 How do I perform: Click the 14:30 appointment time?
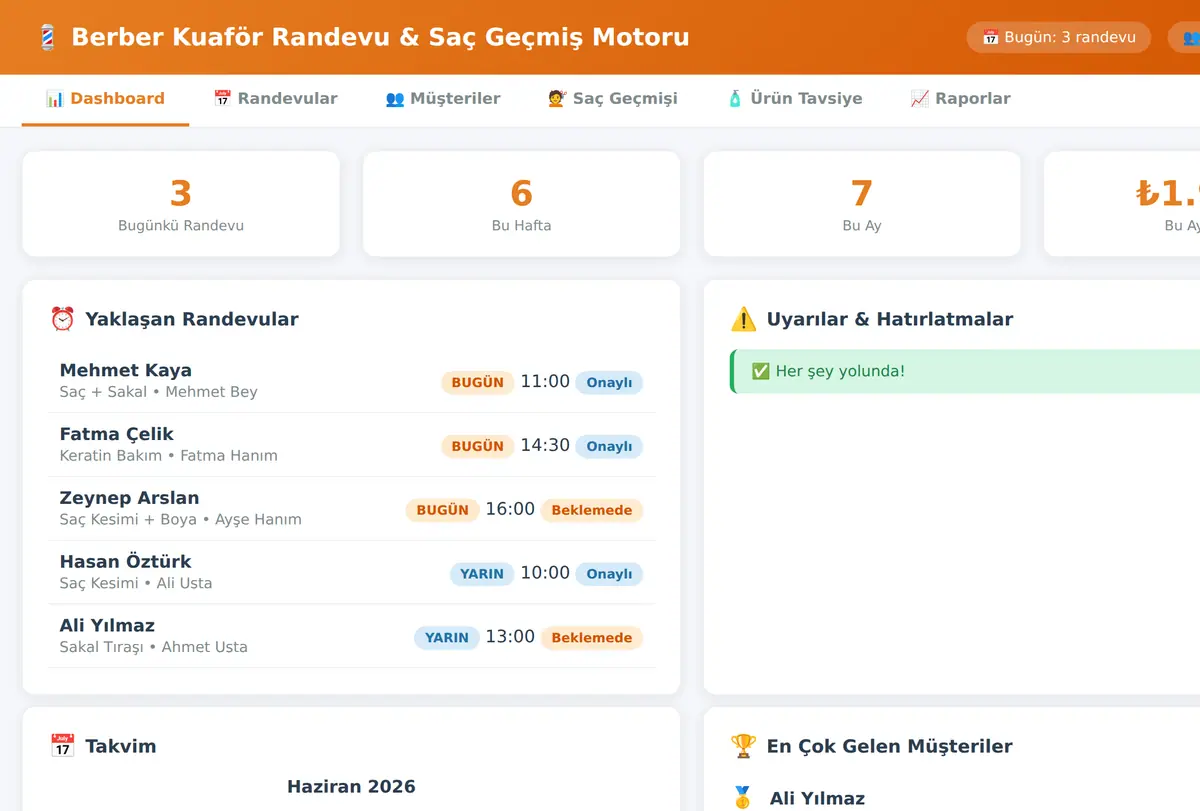click(x=545, y=445)
